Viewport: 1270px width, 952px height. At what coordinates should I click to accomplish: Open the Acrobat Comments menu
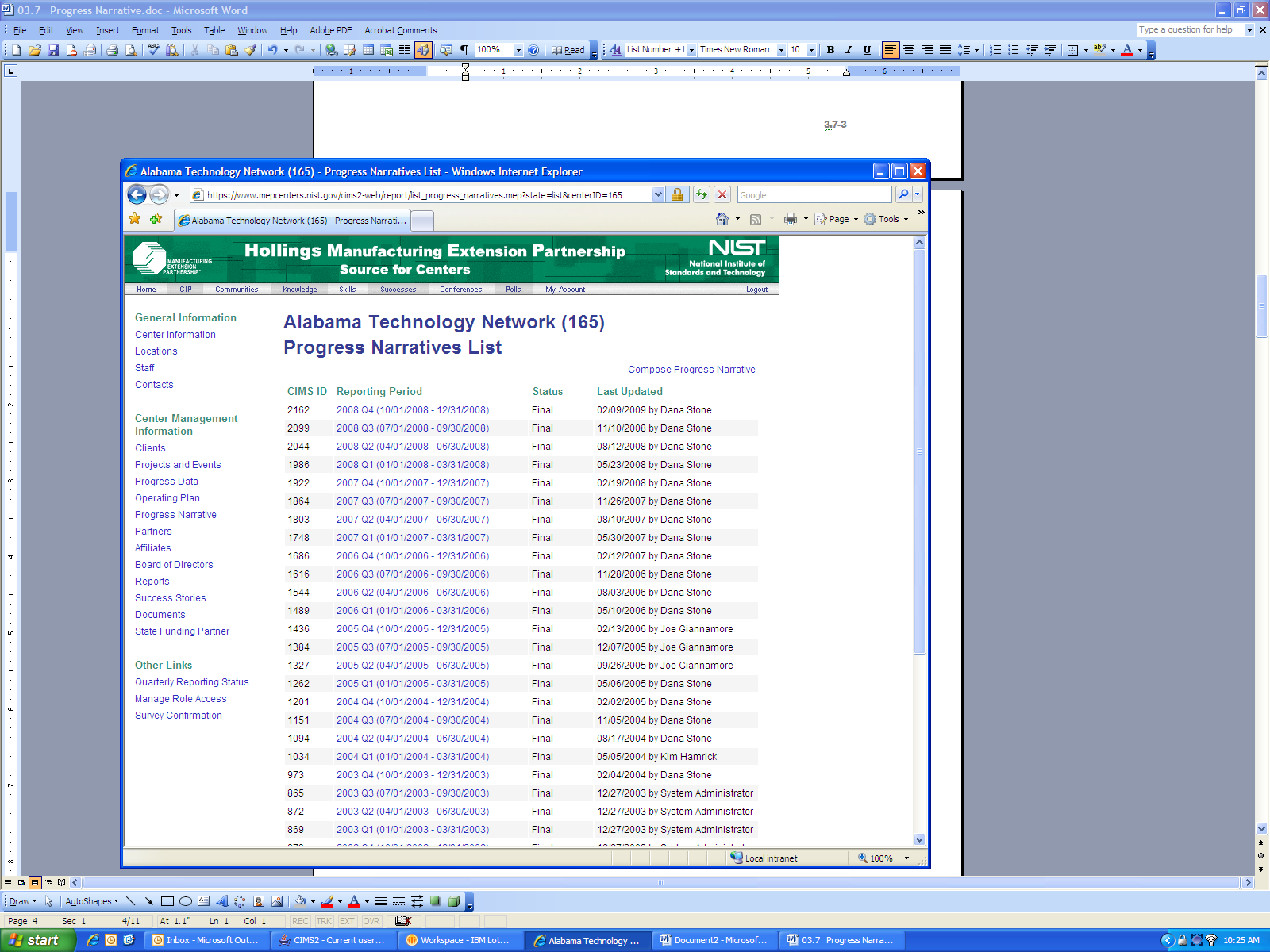[x=400, y=30]
